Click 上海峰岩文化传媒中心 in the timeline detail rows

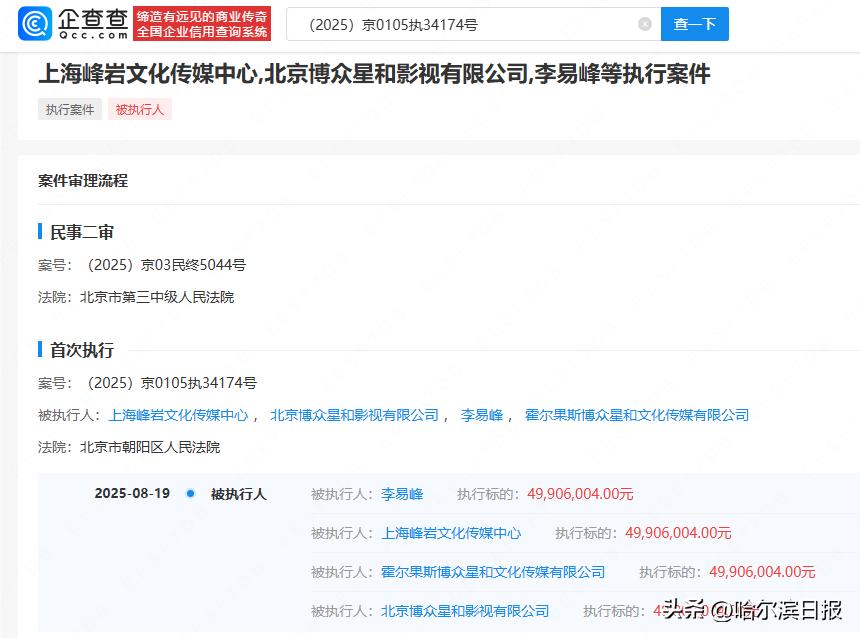pos(451,533)
